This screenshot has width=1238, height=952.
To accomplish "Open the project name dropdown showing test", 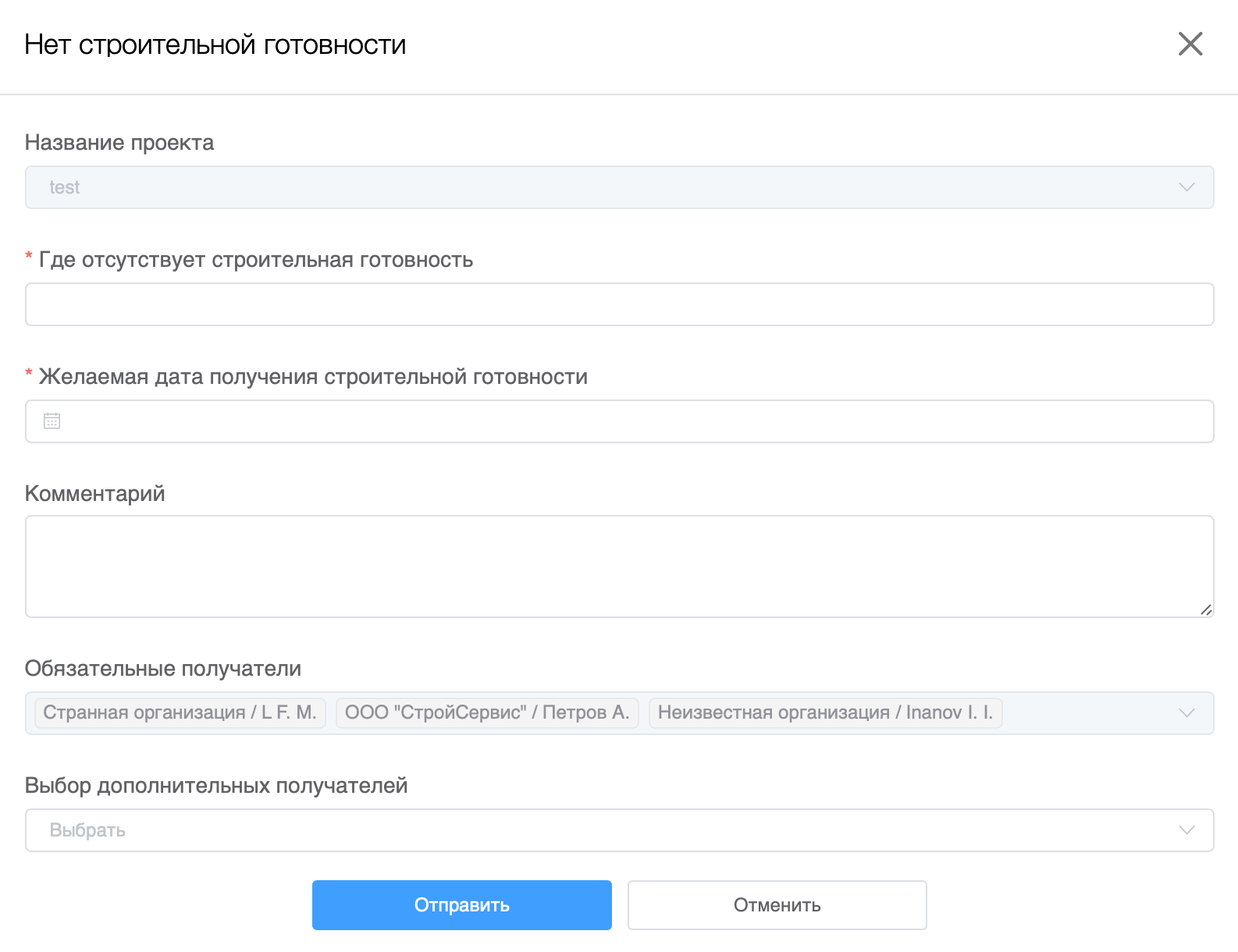I will click(619, 187).
